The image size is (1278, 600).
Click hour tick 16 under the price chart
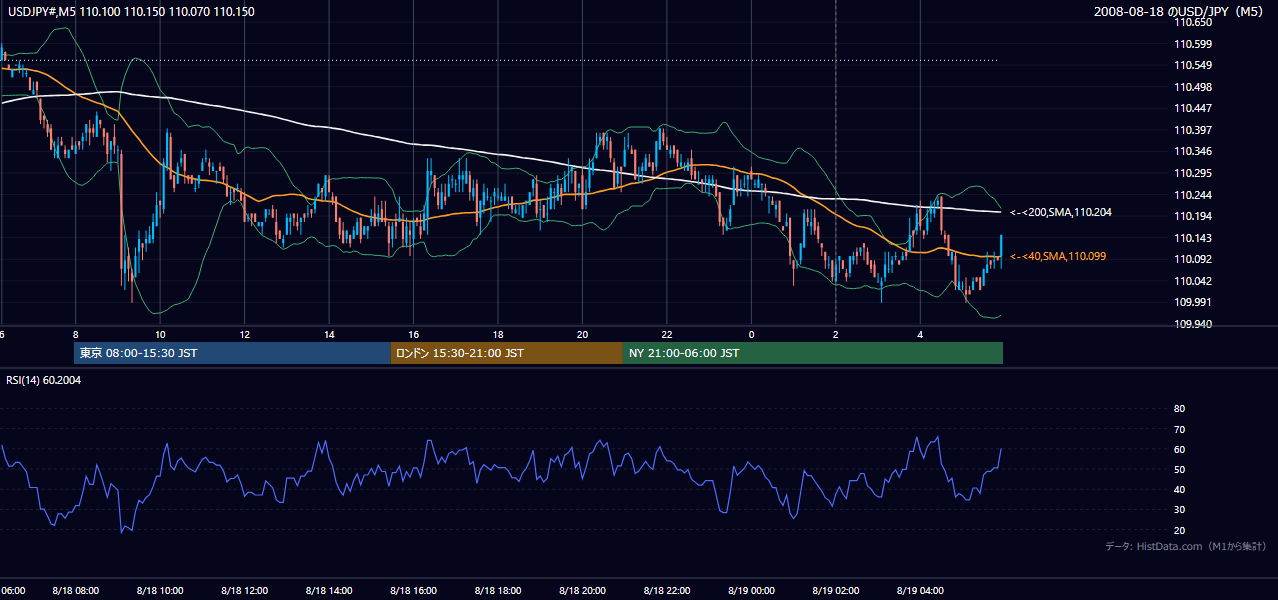(x=413, y=335)
